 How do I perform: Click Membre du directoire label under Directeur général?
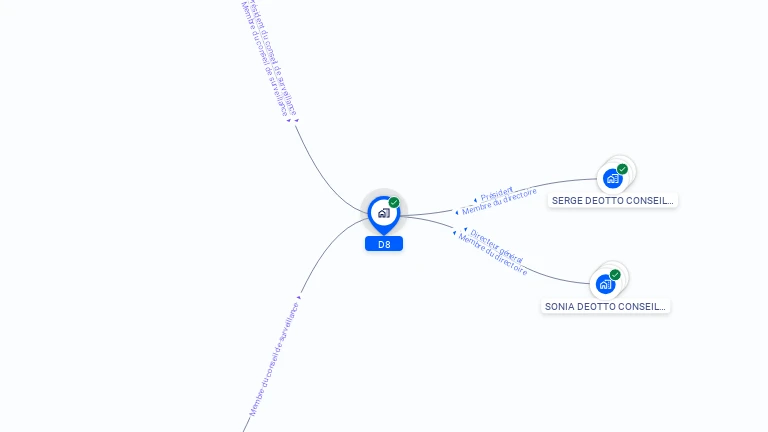tap(492, 254)
